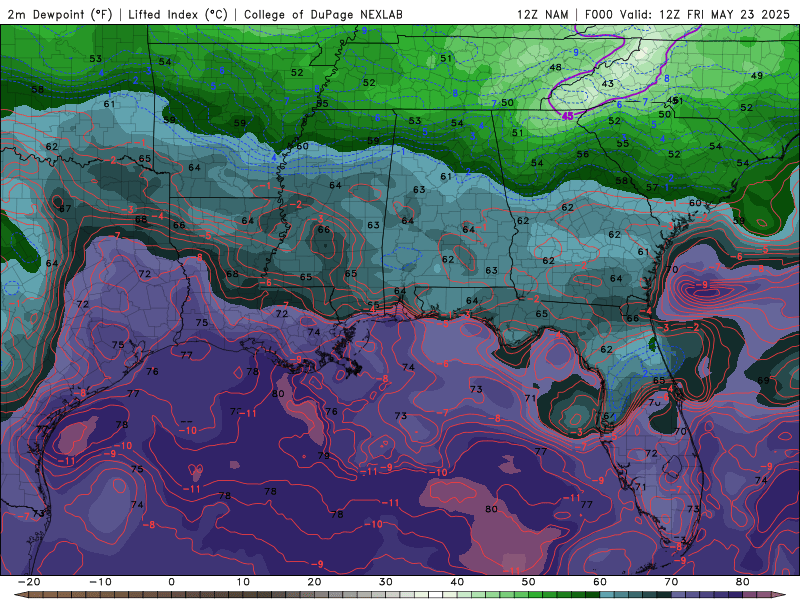Click the "56" dewpoint value on map

click(x=583, y=154)
